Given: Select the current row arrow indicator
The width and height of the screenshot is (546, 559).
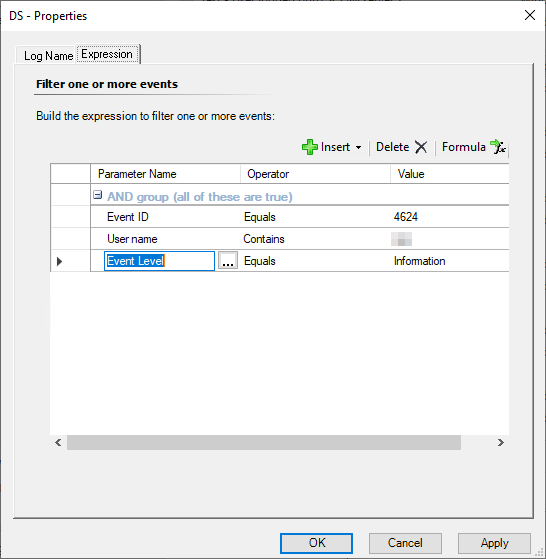Looking at the screenshot, I should (x=60, y=261).
